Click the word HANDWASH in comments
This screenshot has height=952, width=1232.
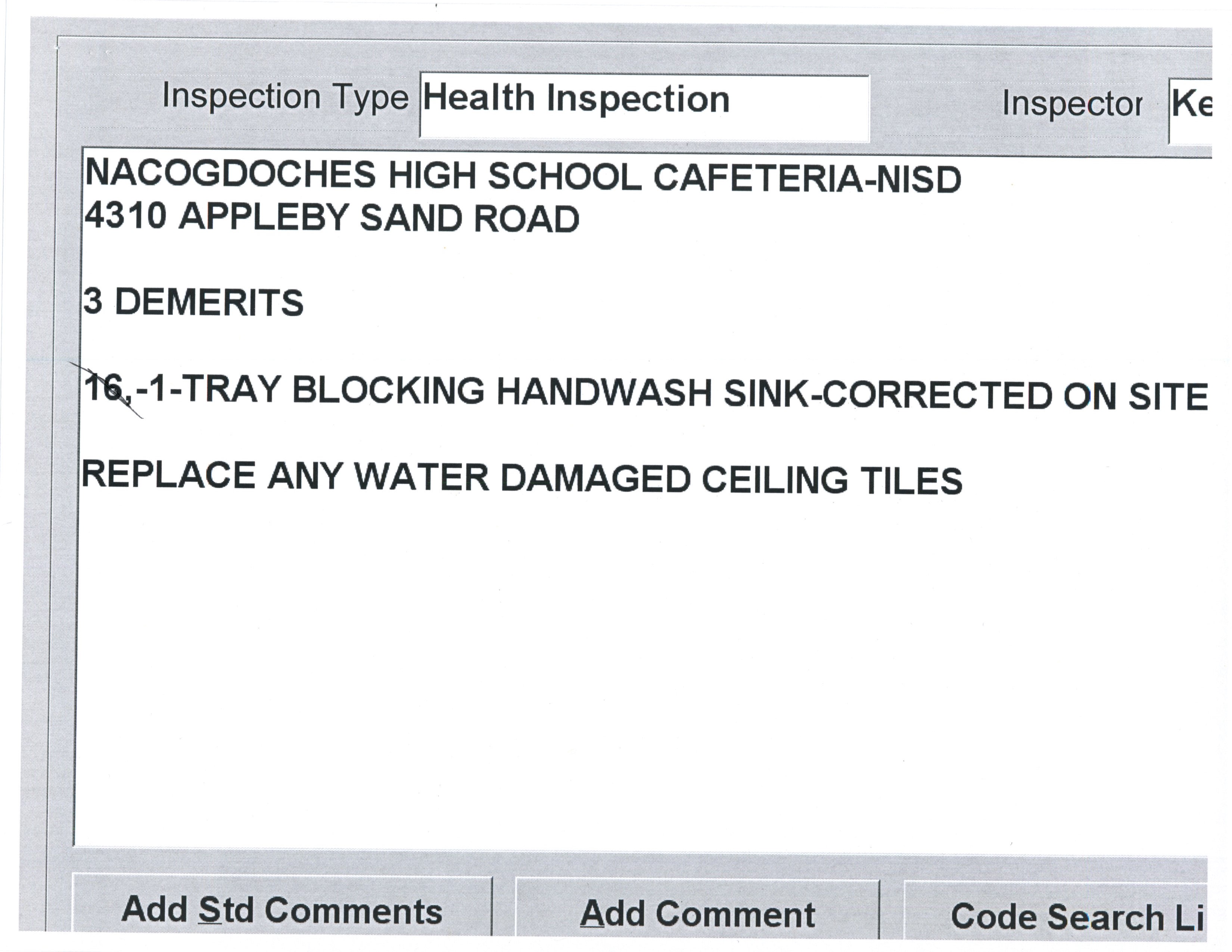(x=604, y=392)
